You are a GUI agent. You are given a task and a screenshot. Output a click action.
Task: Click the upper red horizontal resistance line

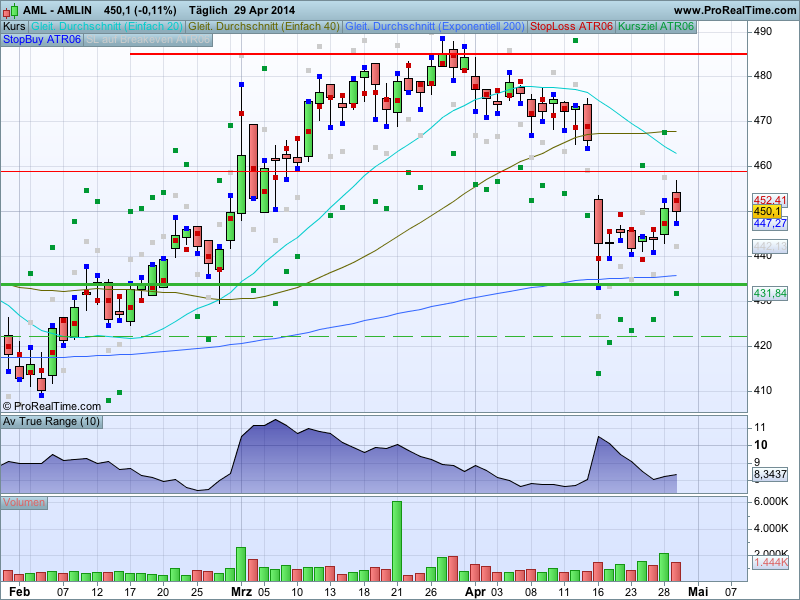(438, 54)
